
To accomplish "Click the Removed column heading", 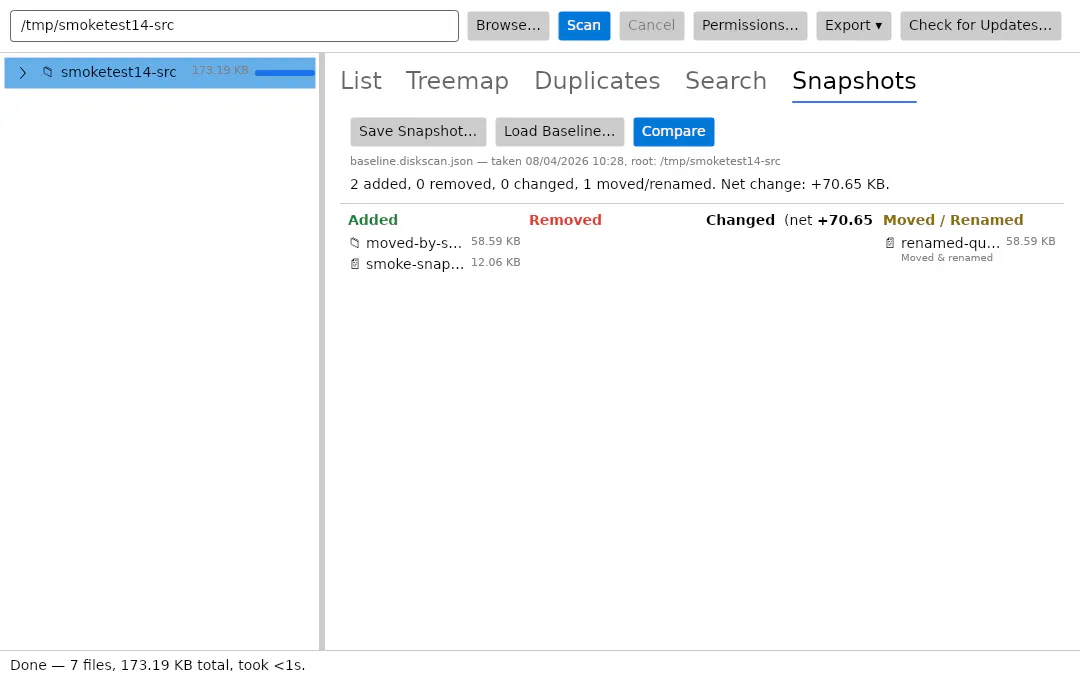I will 565,220.
